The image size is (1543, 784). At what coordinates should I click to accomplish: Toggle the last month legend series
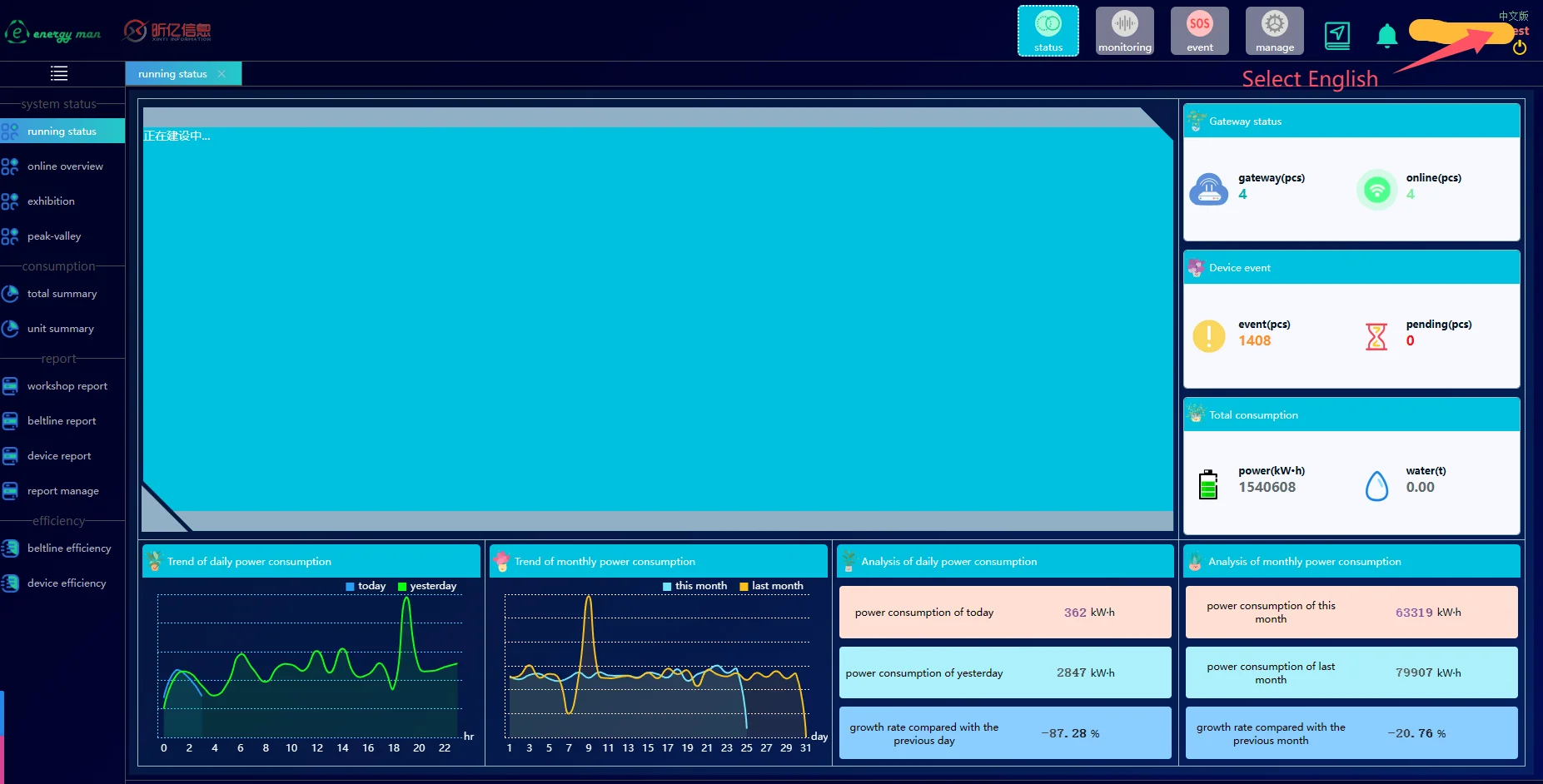coord(771,586)
